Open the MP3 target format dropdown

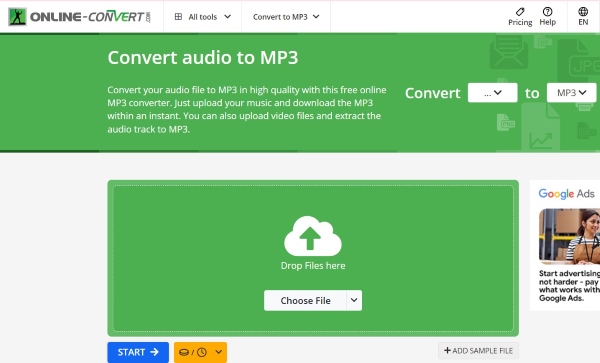pyautogui.click(x=571, y=93)
